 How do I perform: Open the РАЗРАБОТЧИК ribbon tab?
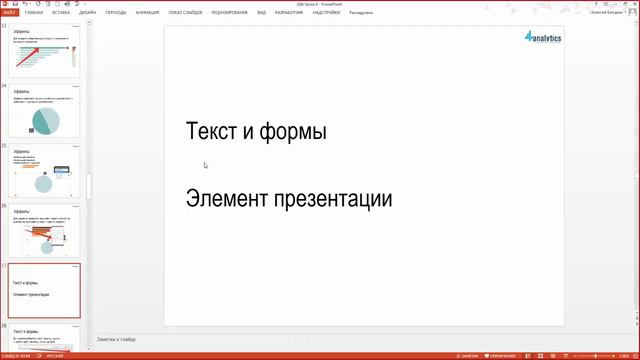(x=289, y=13)
